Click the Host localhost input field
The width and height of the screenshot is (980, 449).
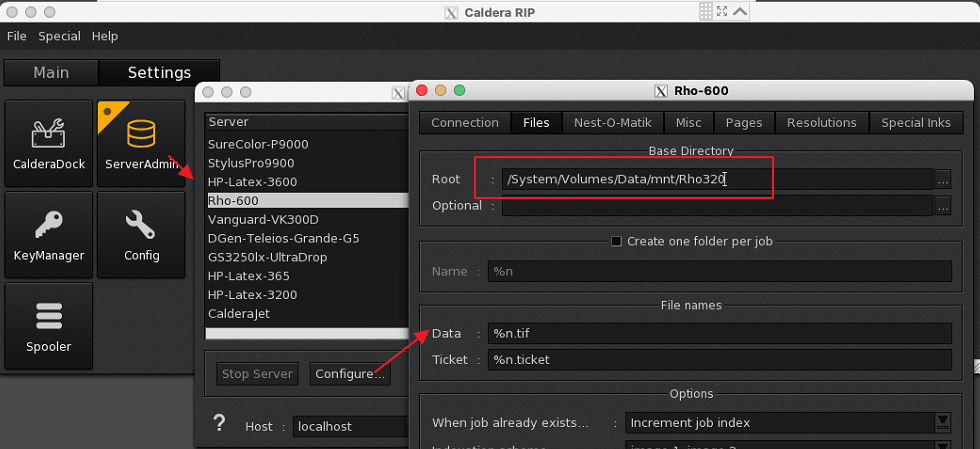click(x=348, y=426)
